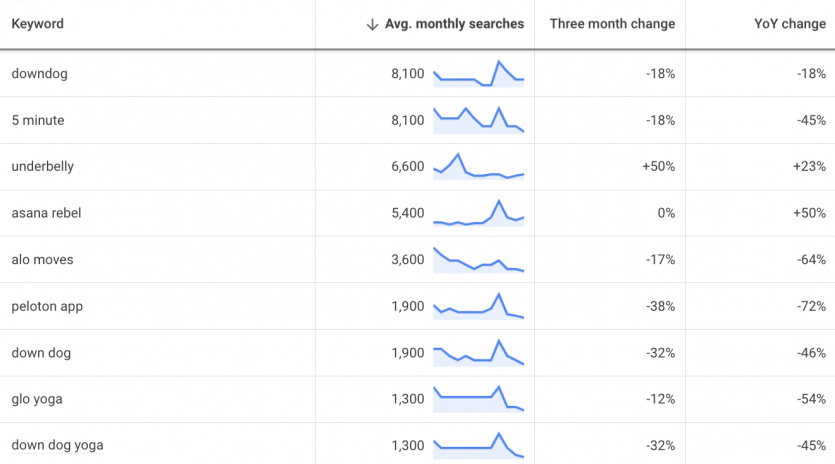Open the peloton app sparkline chart

pos(479,306)
